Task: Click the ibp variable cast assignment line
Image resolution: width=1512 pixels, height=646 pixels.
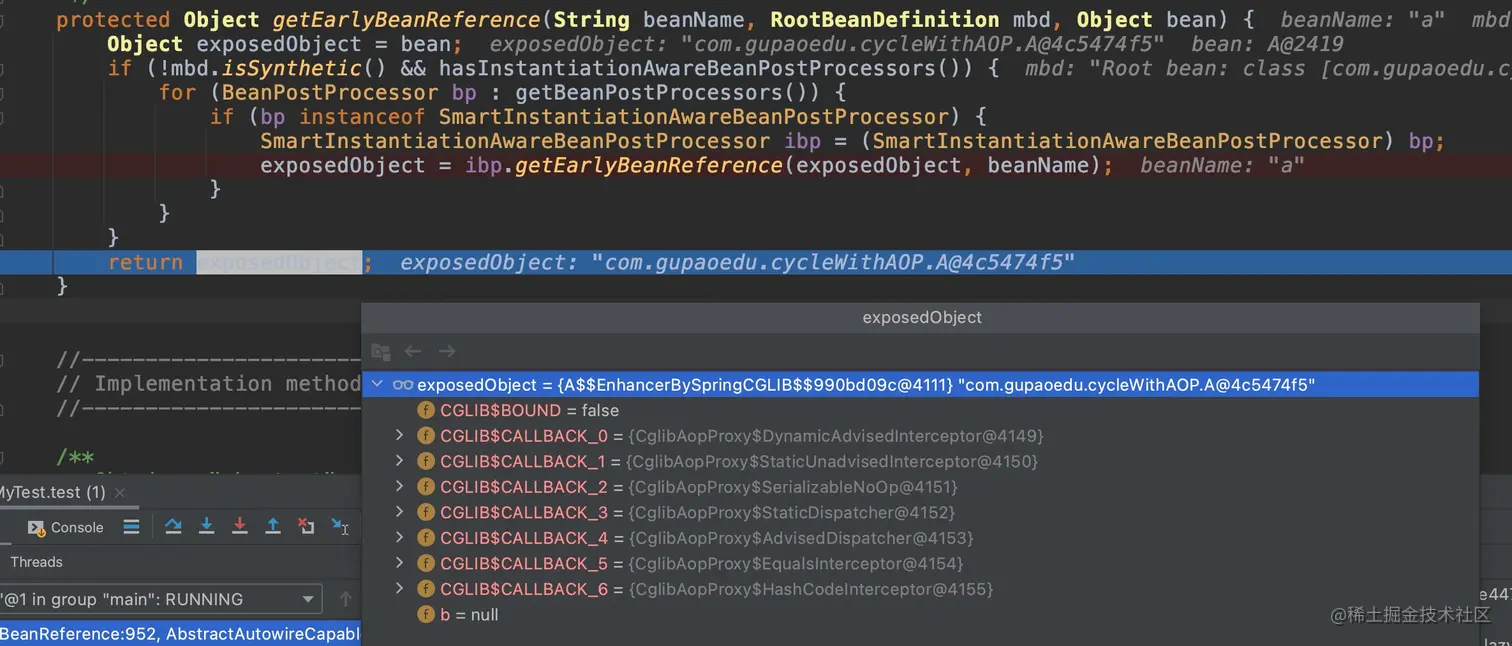Action: (852, 141)
